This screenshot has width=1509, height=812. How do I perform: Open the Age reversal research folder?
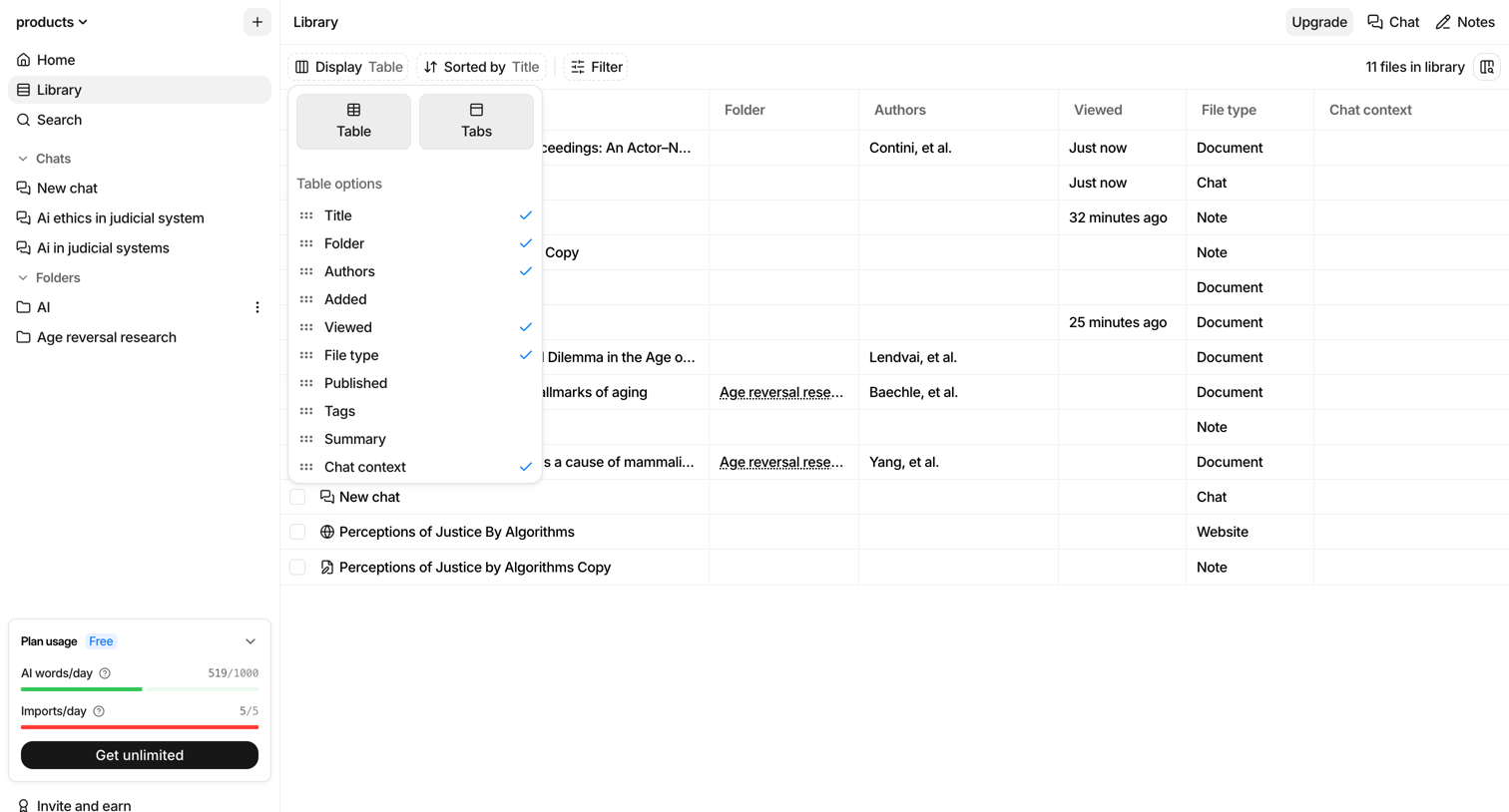[x=140, y=337]
